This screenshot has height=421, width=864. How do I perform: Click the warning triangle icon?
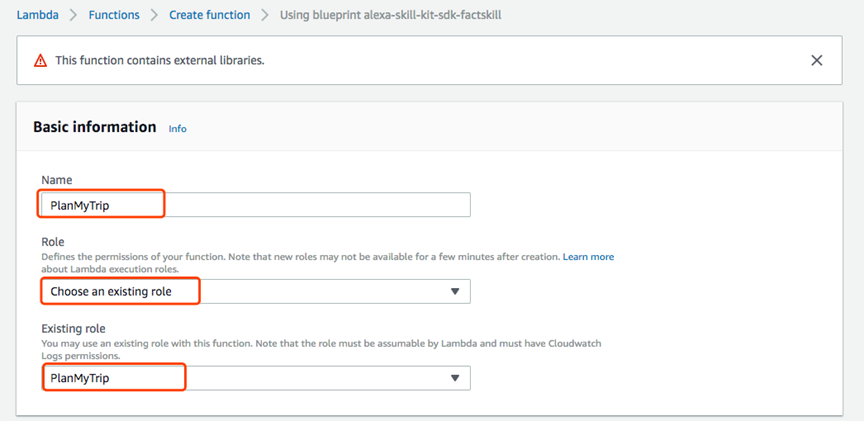point(41,61)
